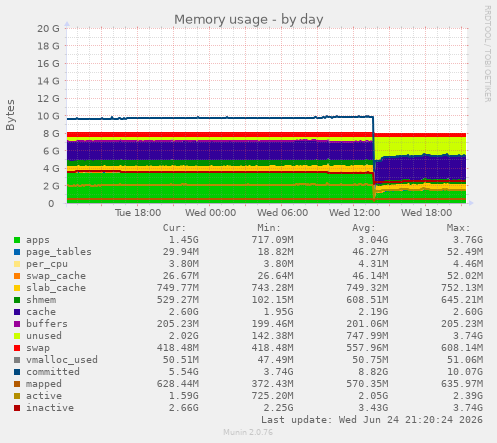Click the 'Munin 2.0.76' footer text
Screen dimensions: 497x443
248,432
